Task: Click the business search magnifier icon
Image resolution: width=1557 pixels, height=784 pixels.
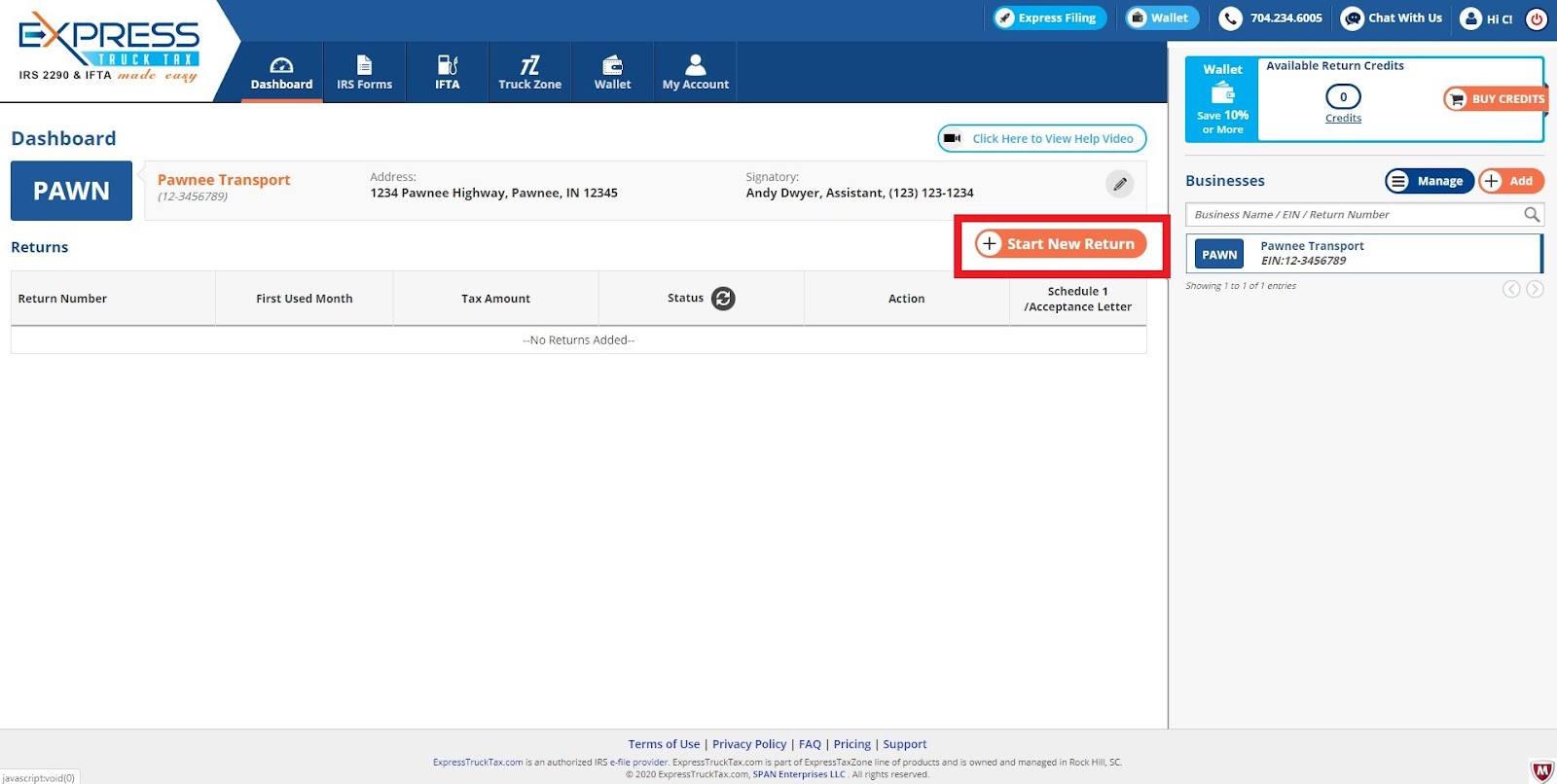Action: pos(1532,215)
